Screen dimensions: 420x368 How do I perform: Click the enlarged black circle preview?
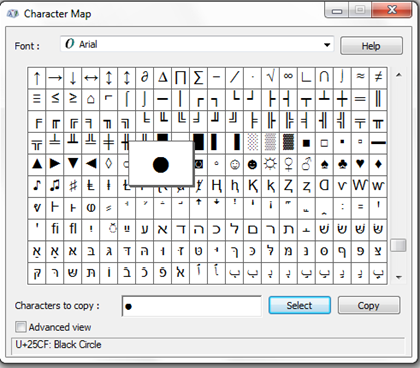[161, 164]
